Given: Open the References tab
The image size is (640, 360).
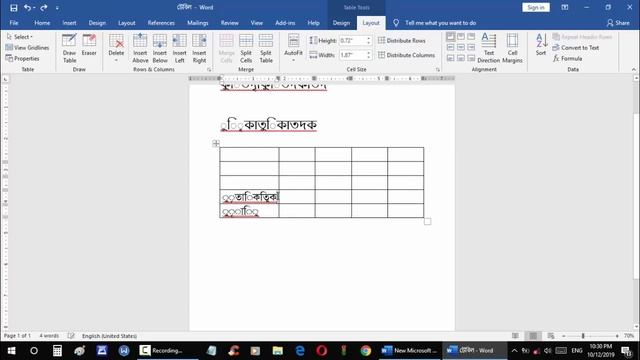Looking at the screenshot, I should tap(161, 23).
